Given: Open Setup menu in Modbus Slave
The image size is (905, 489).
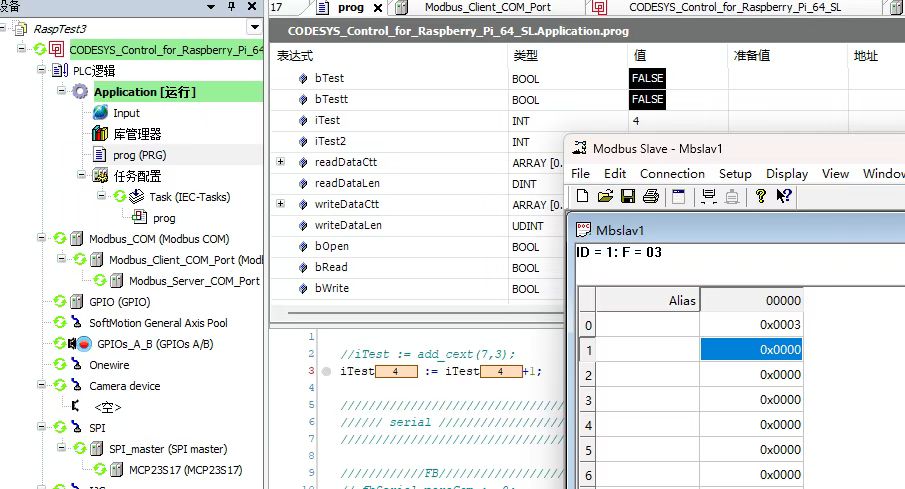Looking at the screenshot, I should (735, 174).
